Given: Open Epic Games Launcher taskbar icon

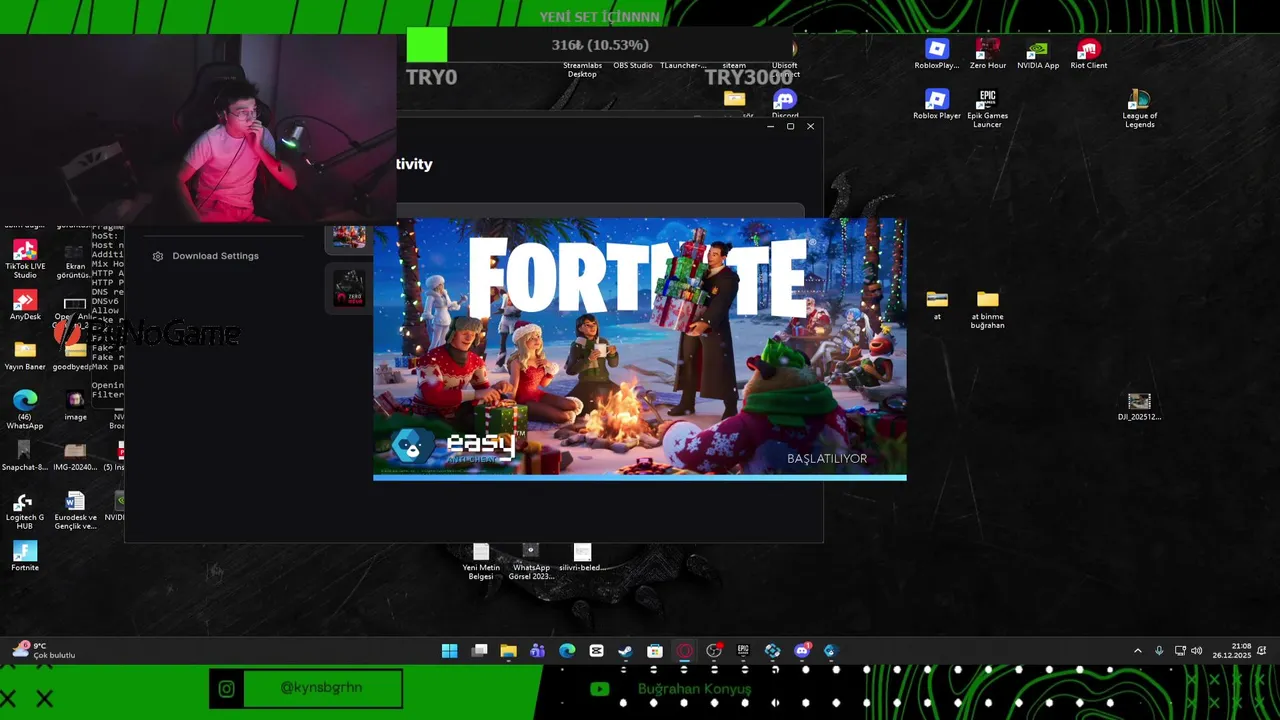Looking at the screenshot, I should point(743,651).
